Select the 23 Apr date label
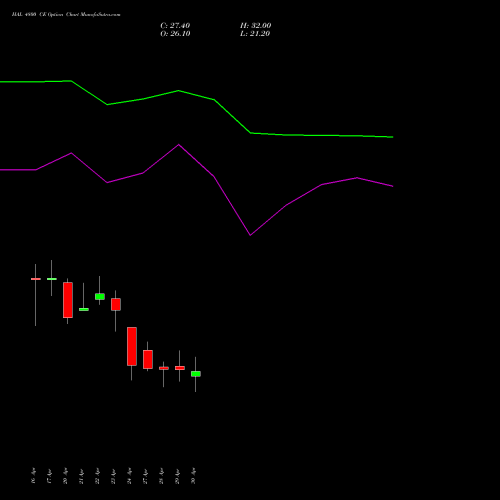This screenshot has height=500, width=500. pos(113,476)
